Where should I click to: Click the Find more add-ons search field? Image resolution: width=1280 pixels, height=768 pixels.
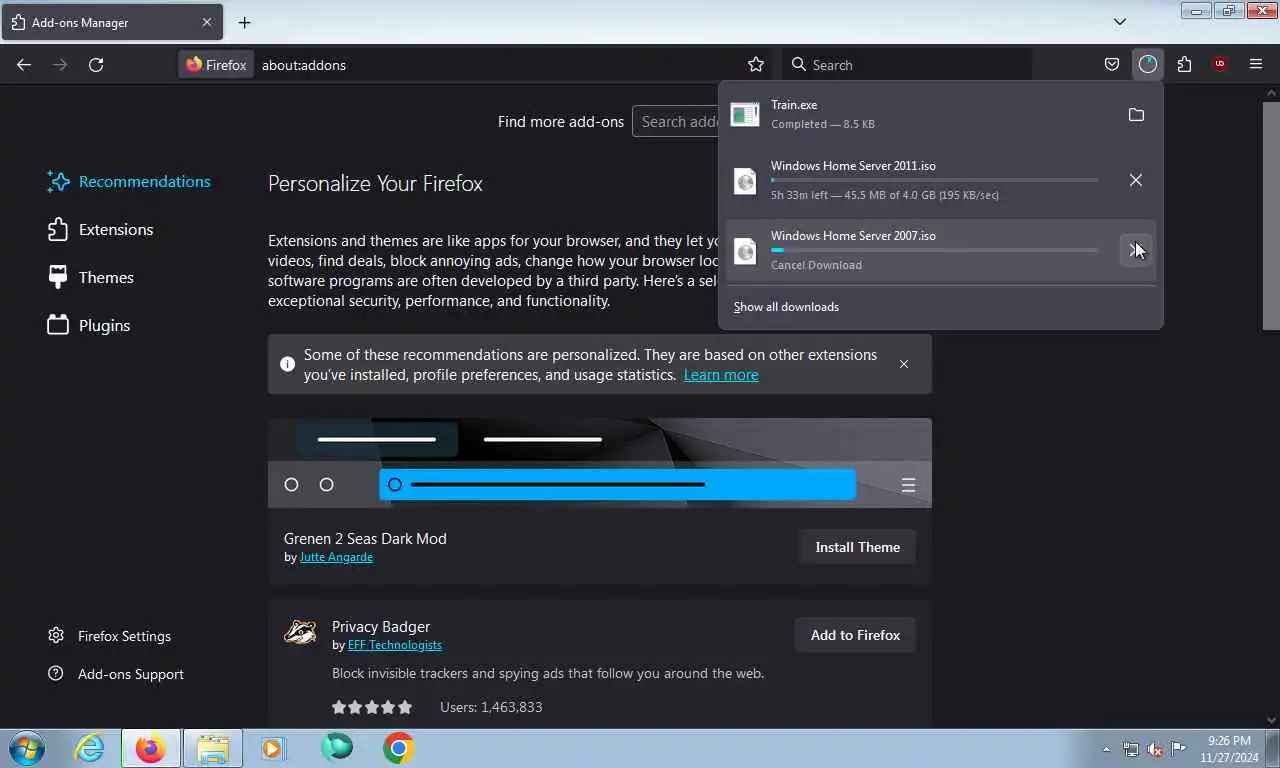click(676, 122)
